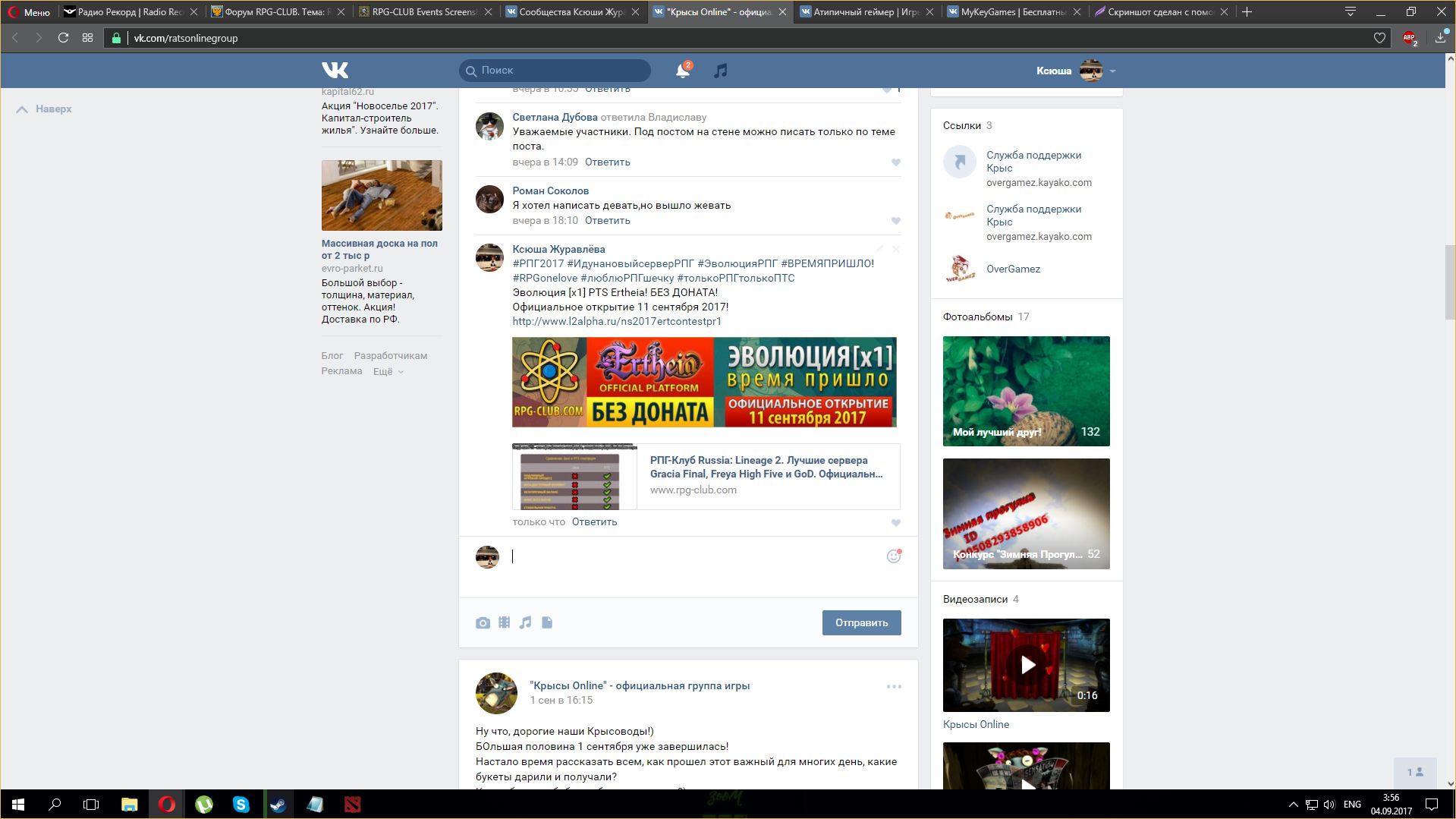Switch to Сообщества Ксюши tab

[x=572, y=12]
